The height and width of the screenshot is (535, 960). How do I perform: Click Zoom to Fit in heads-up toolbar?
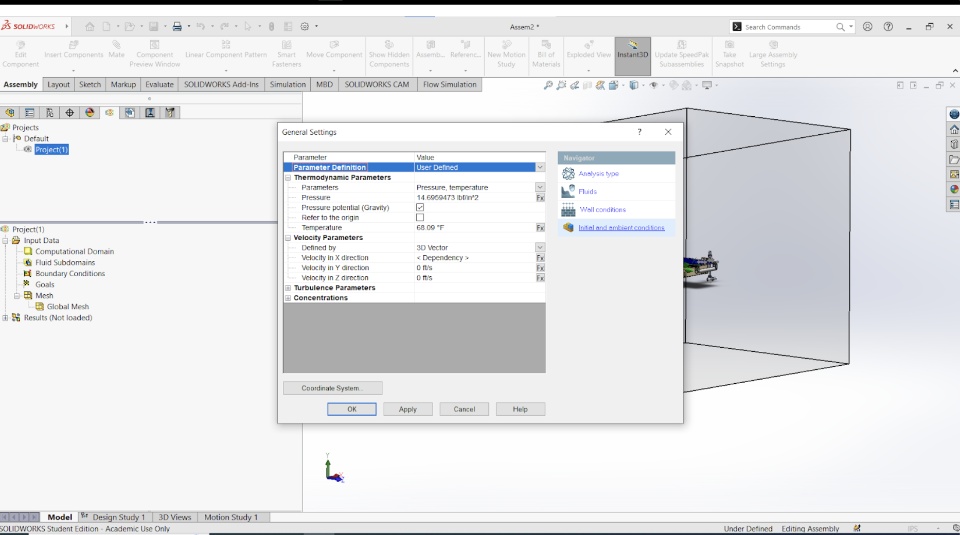tap(548, 85)
